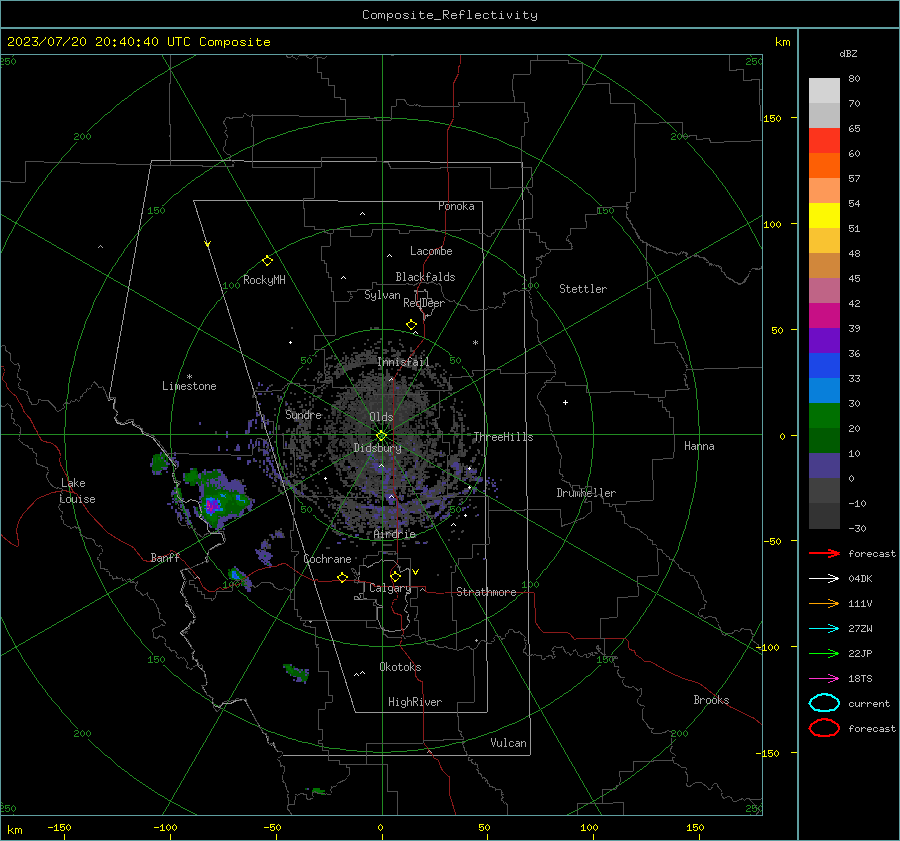
Task: Click the Drumheller city label
Action: (586, 493)
